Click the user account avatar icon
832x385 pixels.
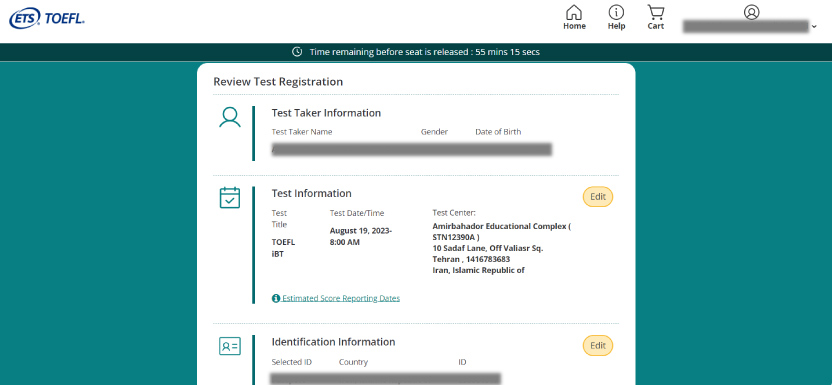coord(751,12)
